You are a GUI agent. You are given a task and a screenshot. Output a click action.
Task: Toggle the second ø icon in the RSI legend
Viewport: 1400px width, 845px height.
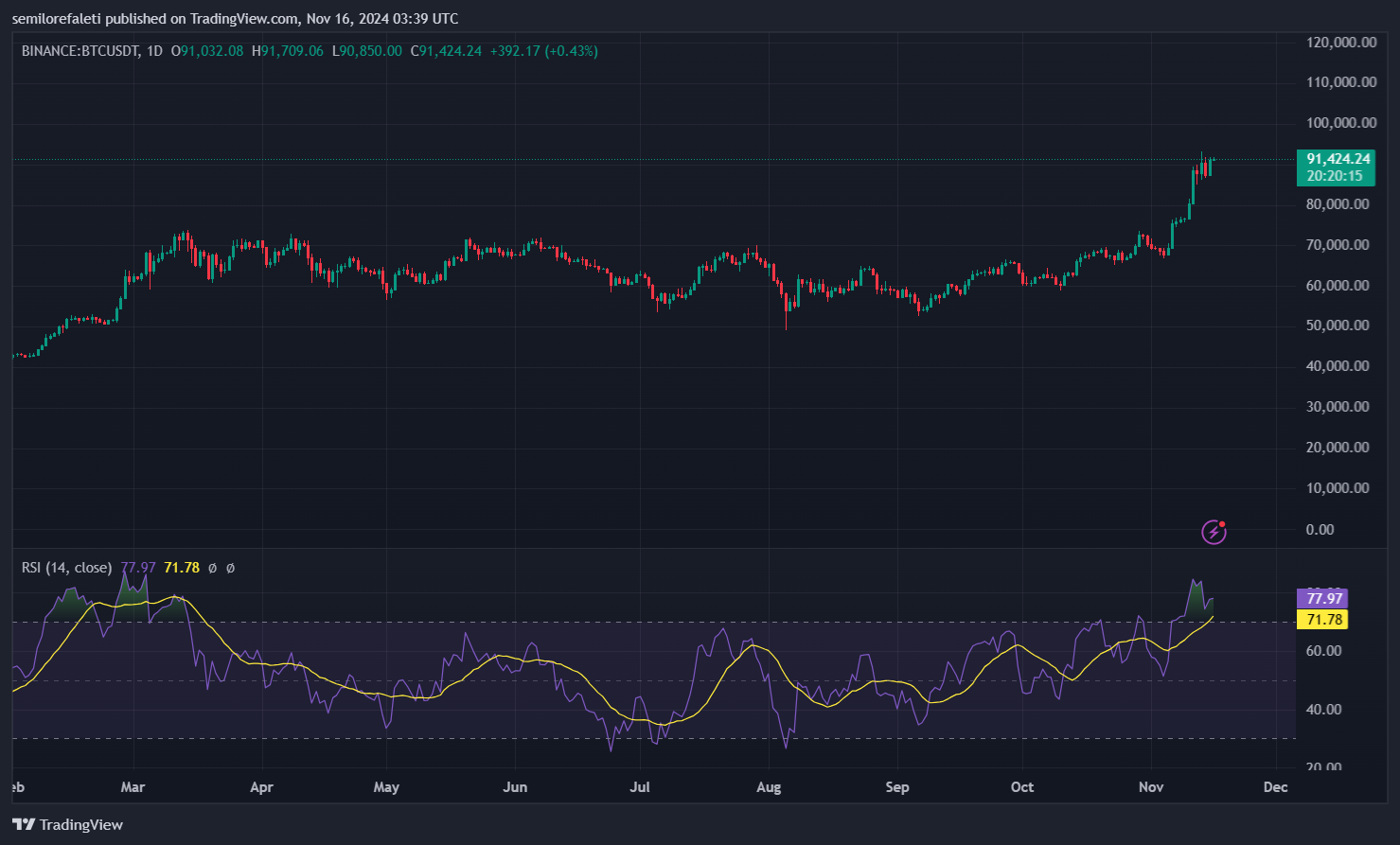232,569
